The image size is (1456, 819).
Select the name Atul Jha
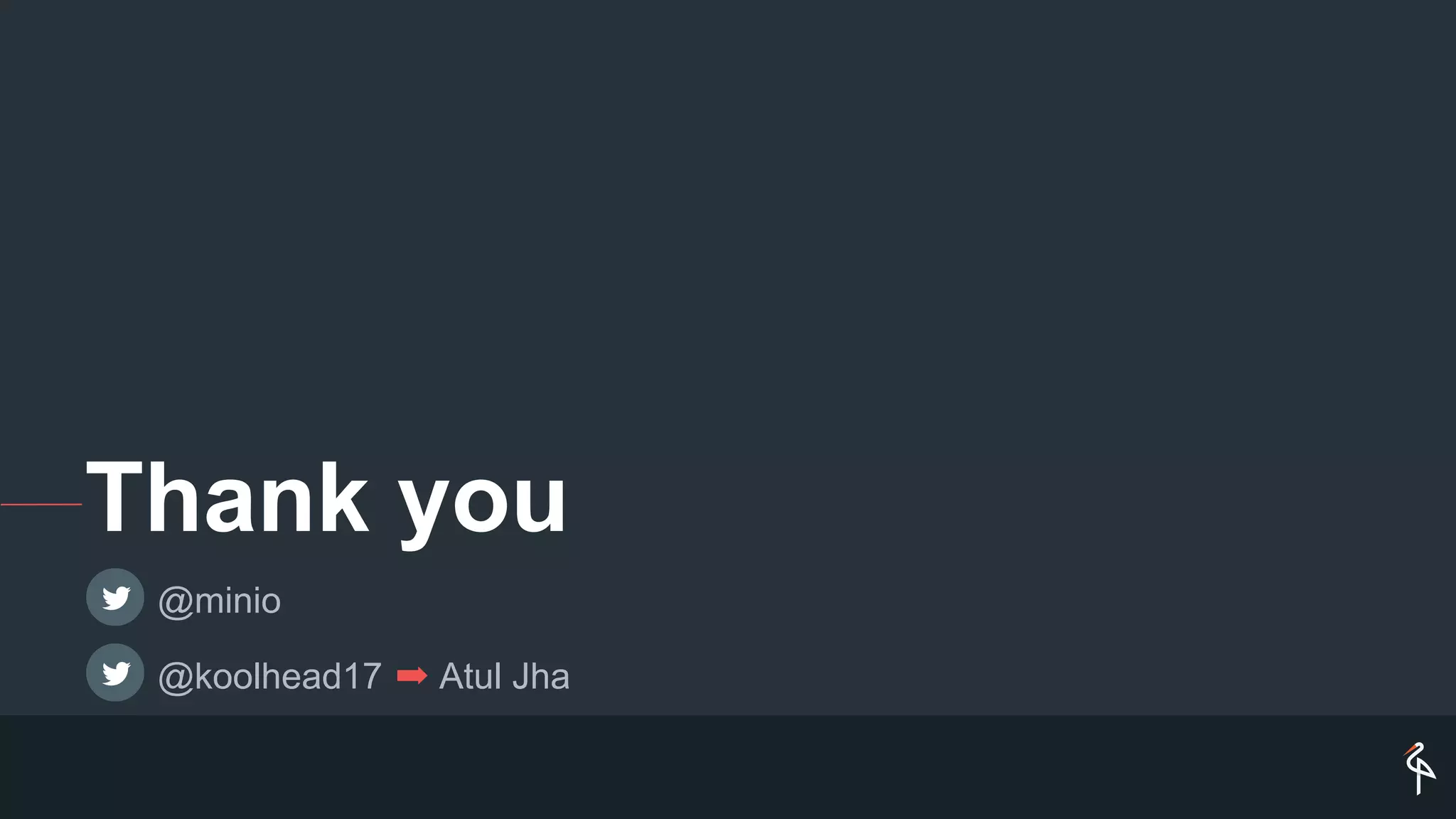point(505,676)
